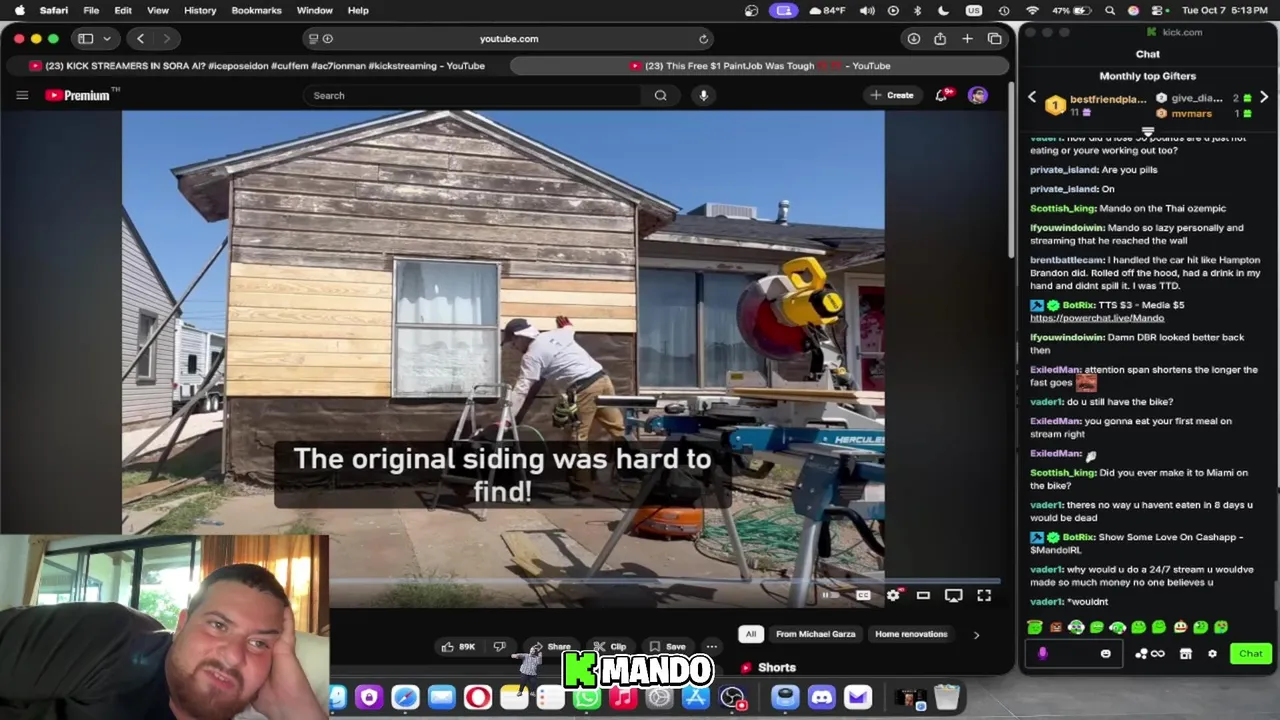Reload the youtube.com page
This screenshot has width=1280, height=720.
(x=703, y=38)
